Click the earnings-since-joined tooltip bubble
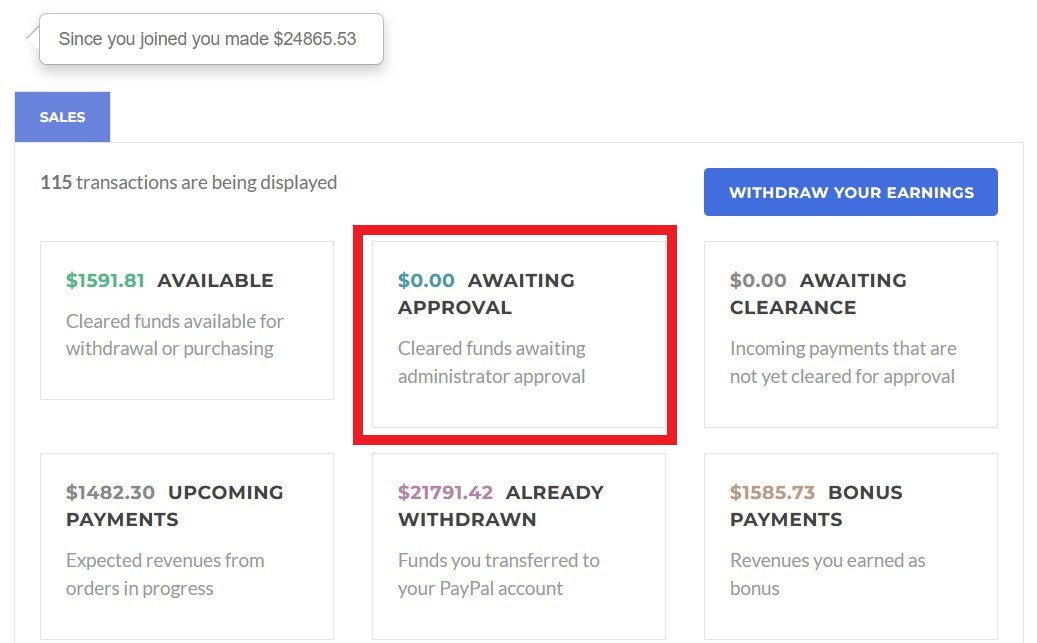This screenshot has height=643, width=1037. (208, 39)
